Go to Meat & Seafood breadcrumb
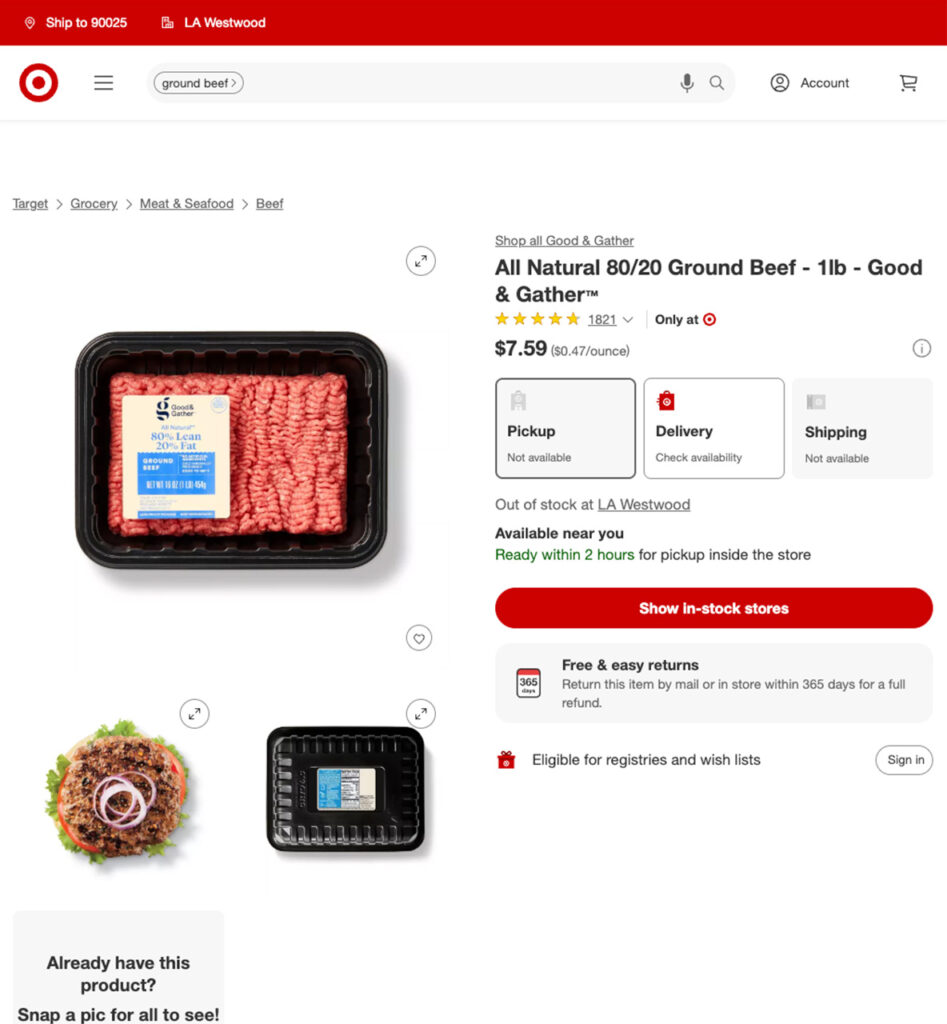The width and height of the screenshot is (947, 1024). (x=187, y=204)
